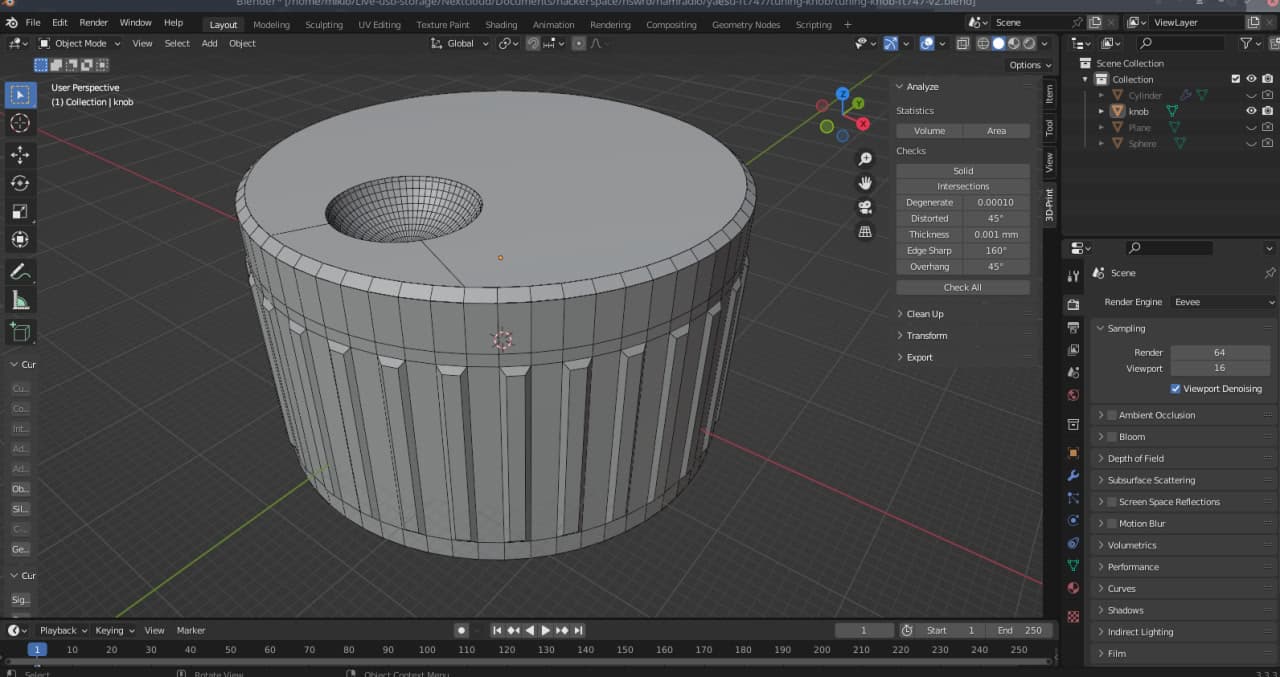1280x677 pixels.
Task: Toggle snapping magnet icon
Action: pyautogui.click(x=533, y=43)
